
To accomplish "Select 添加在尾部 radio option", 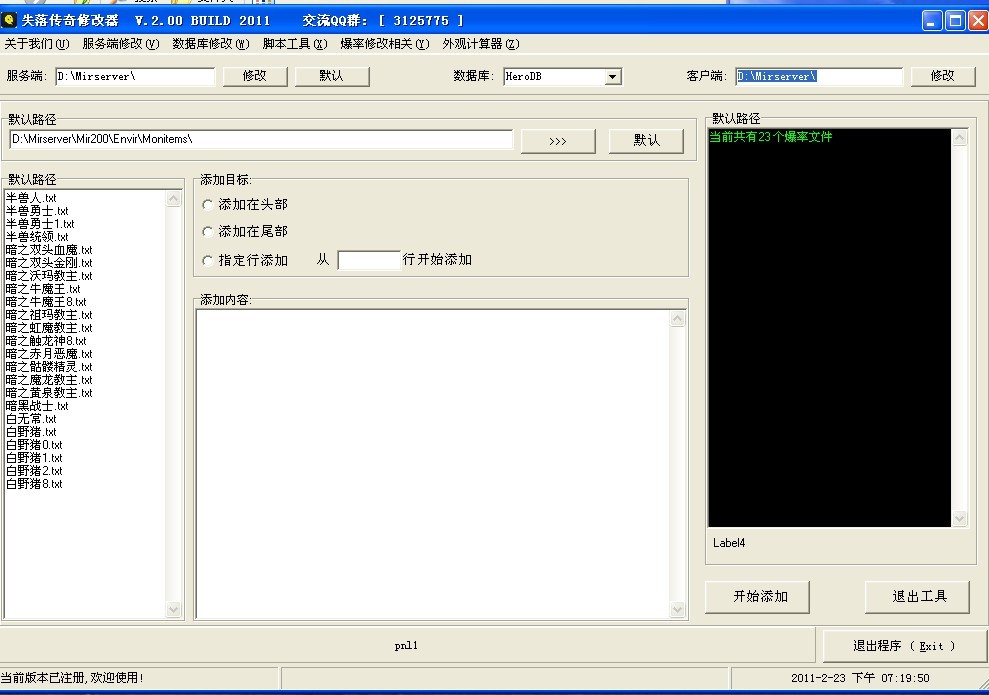I will point(208,232).
